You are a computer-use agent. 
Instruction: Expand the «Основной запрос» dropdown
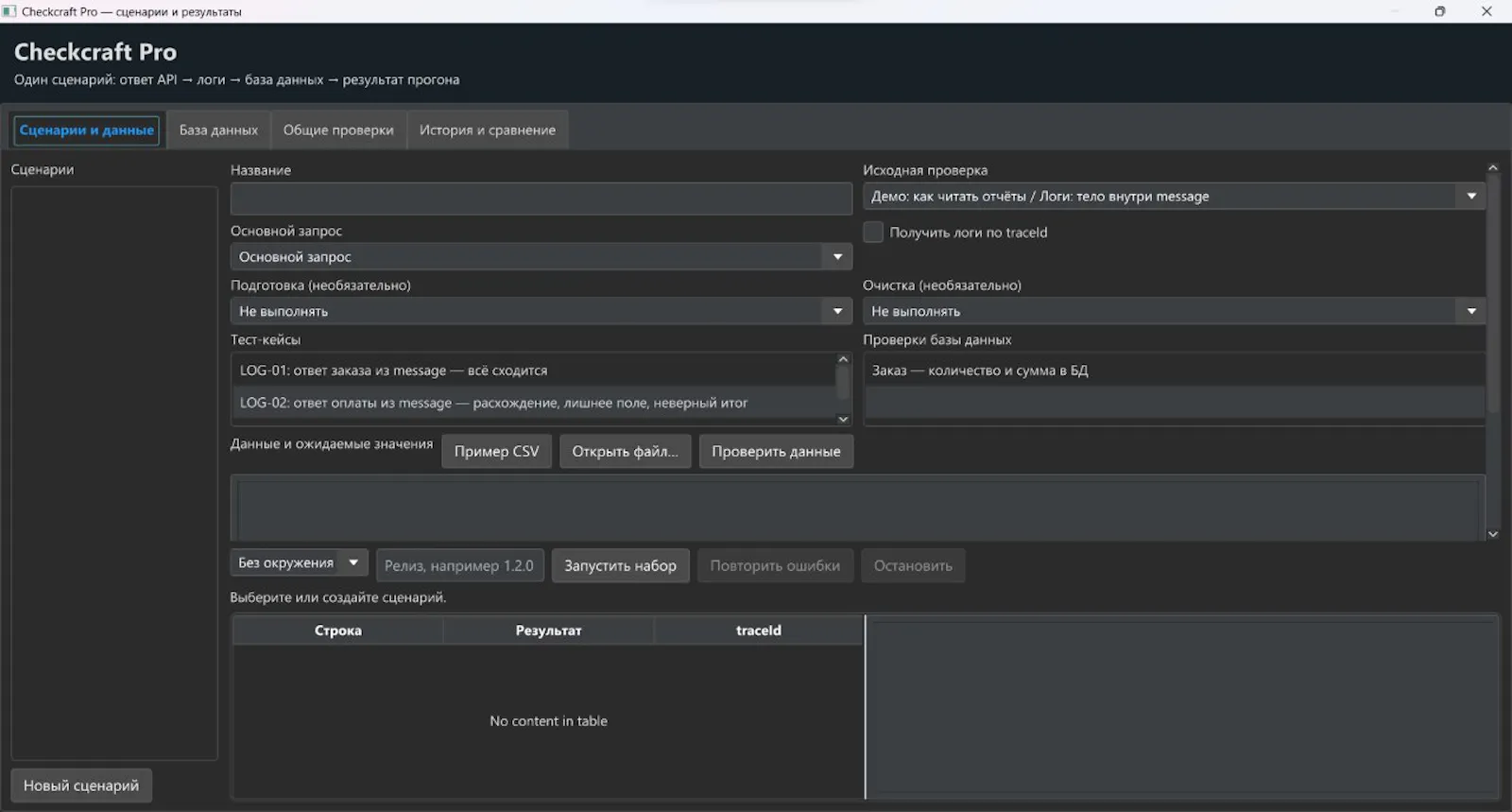pyautogui.click(x=541, y=257)
